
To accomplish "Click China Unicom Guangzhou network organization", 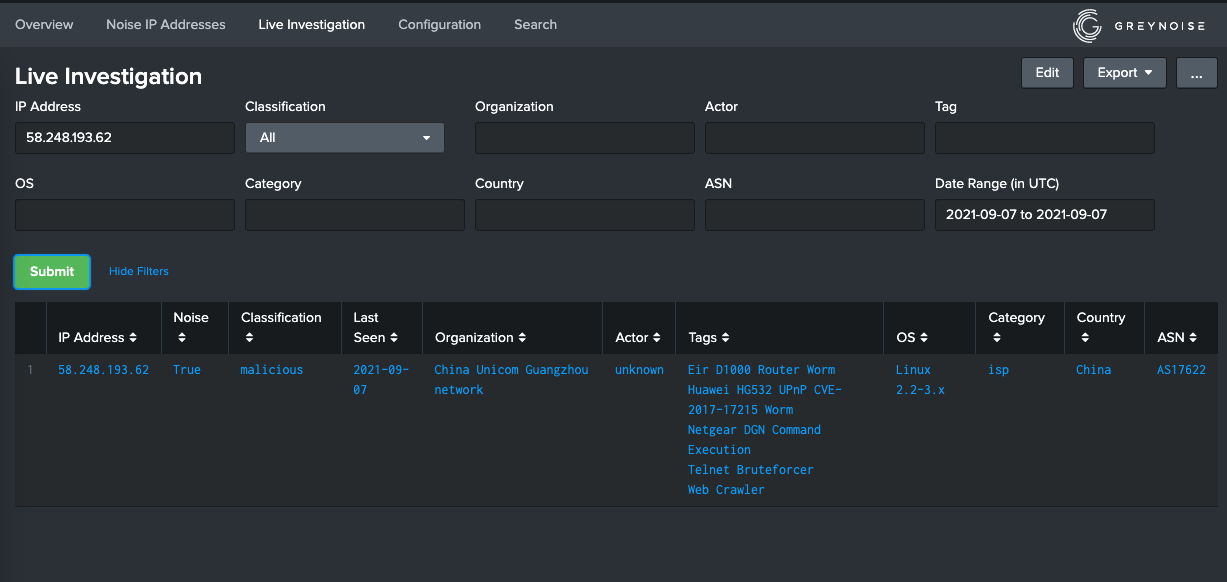I will click(511, 380).
